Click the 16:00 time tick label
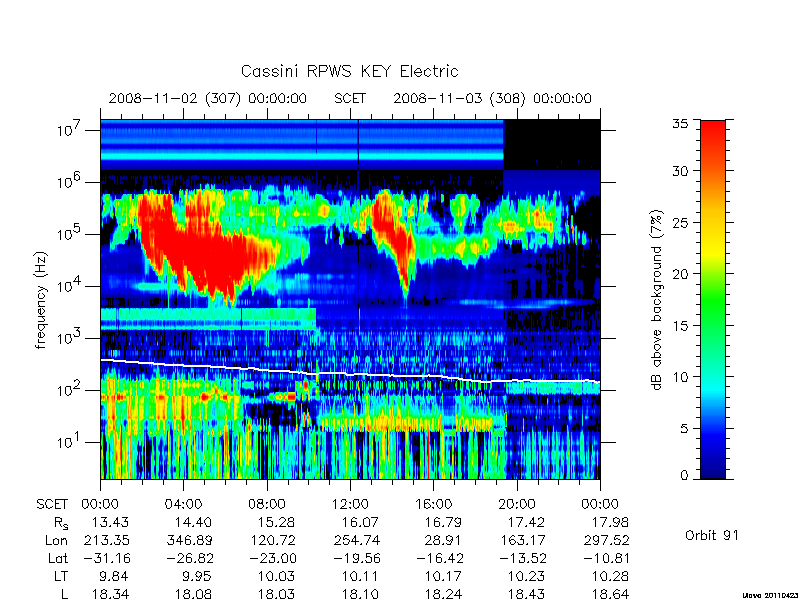 (433, 504)
